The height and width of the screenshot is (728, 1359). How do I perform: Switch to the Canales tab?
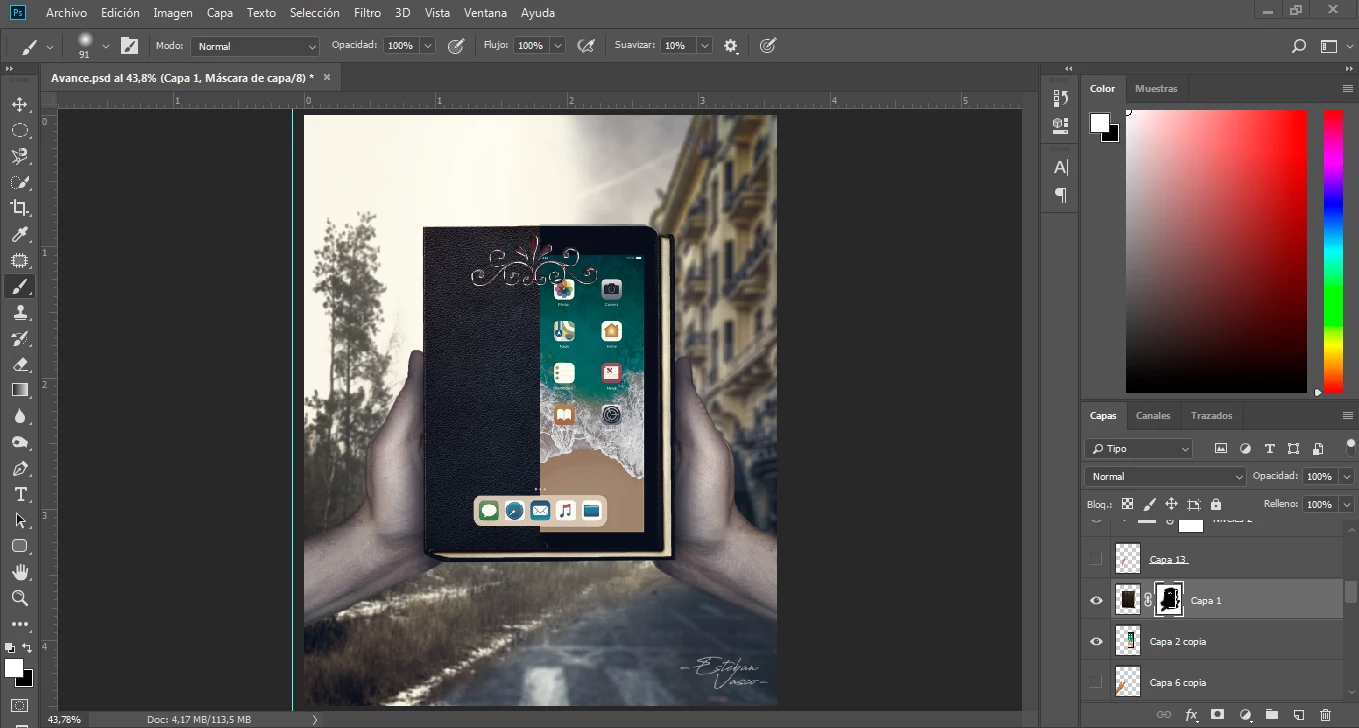(1152, 415)
